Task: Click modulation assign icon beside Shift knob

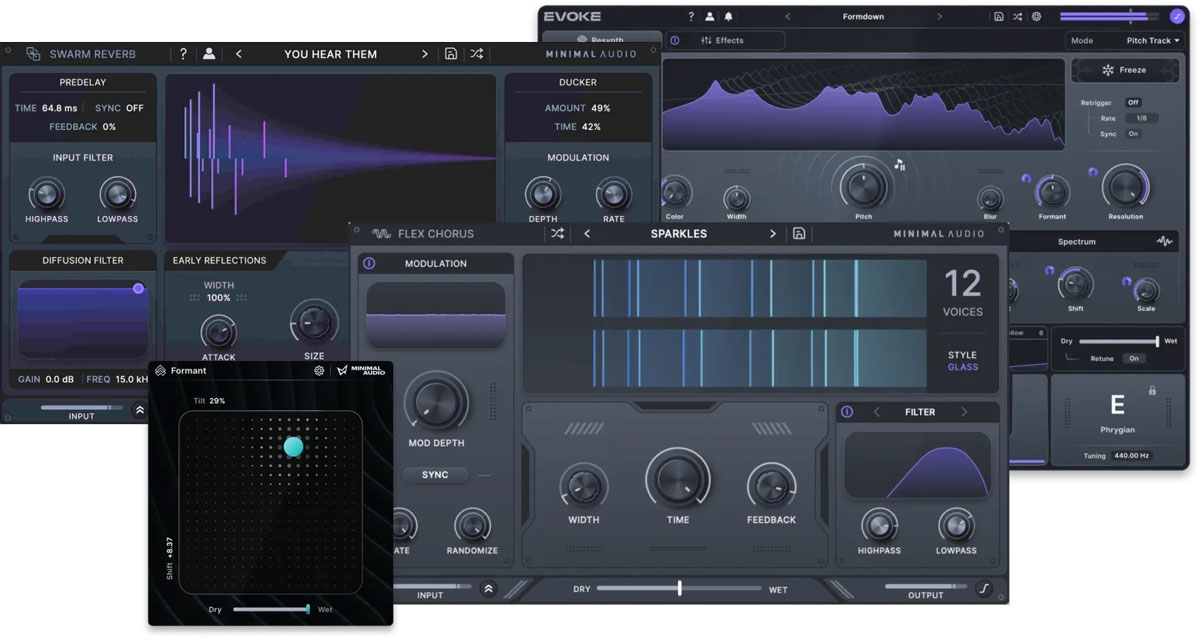Action: coord(1049,271)
